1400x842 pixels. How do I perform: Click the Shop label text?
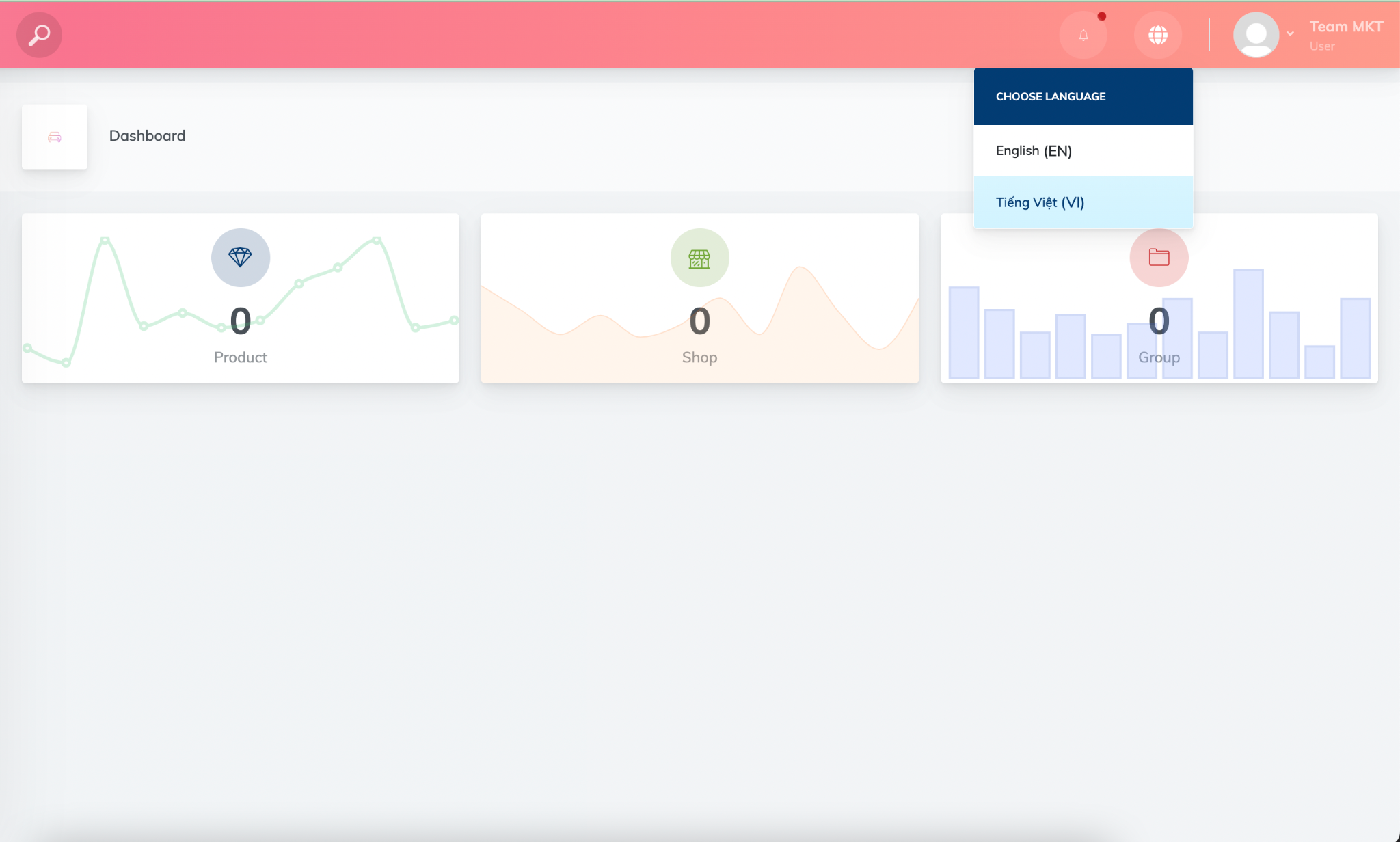[699, 357]
